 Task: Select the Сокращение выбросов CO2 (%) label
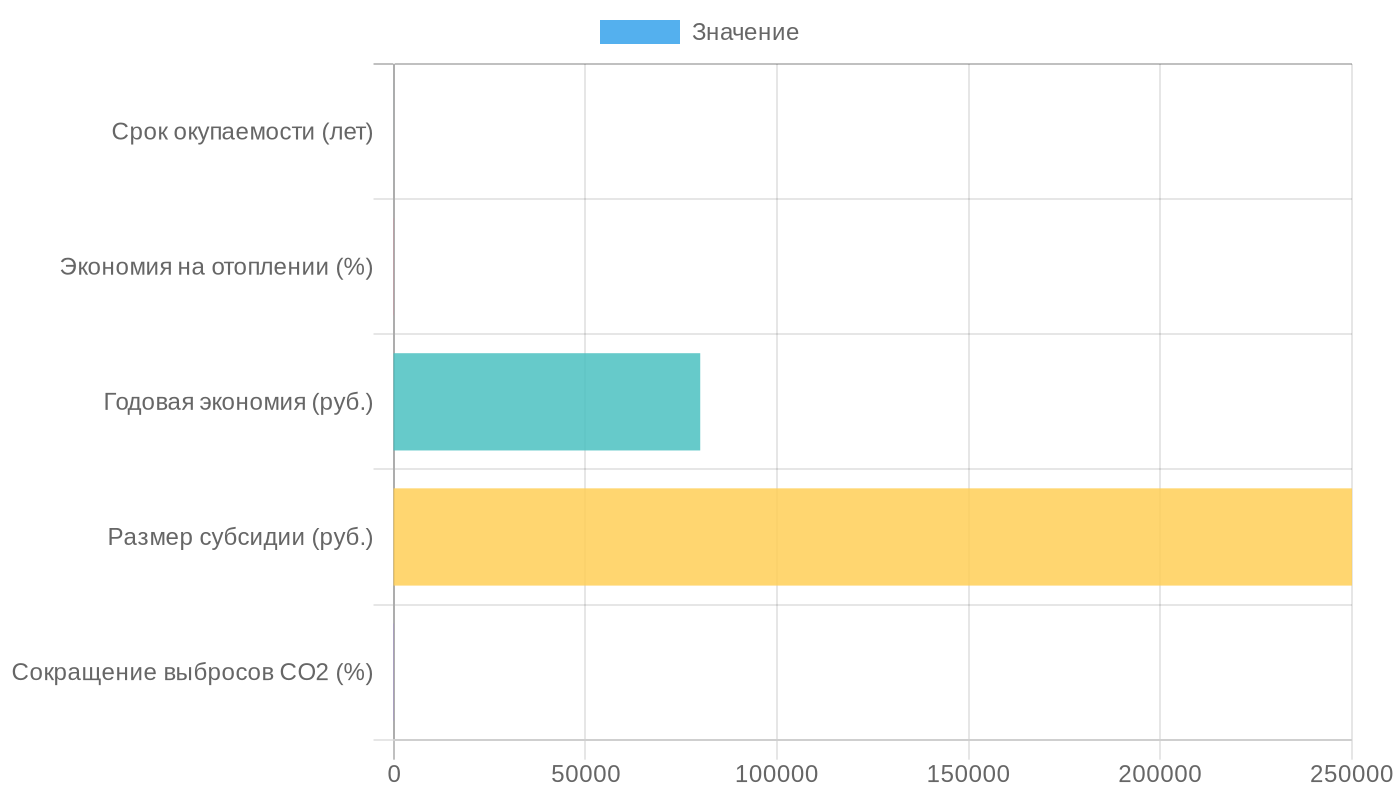click(192, 672)
